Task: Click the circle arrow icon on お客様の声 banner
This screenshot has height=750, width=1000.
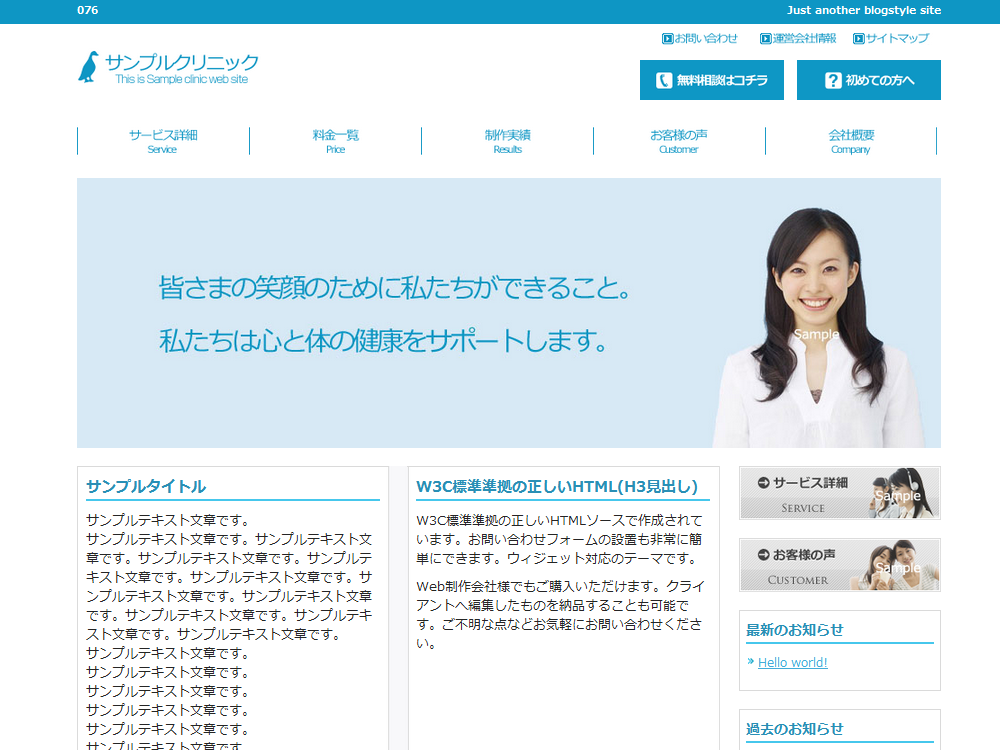Action: pos(763,555)
